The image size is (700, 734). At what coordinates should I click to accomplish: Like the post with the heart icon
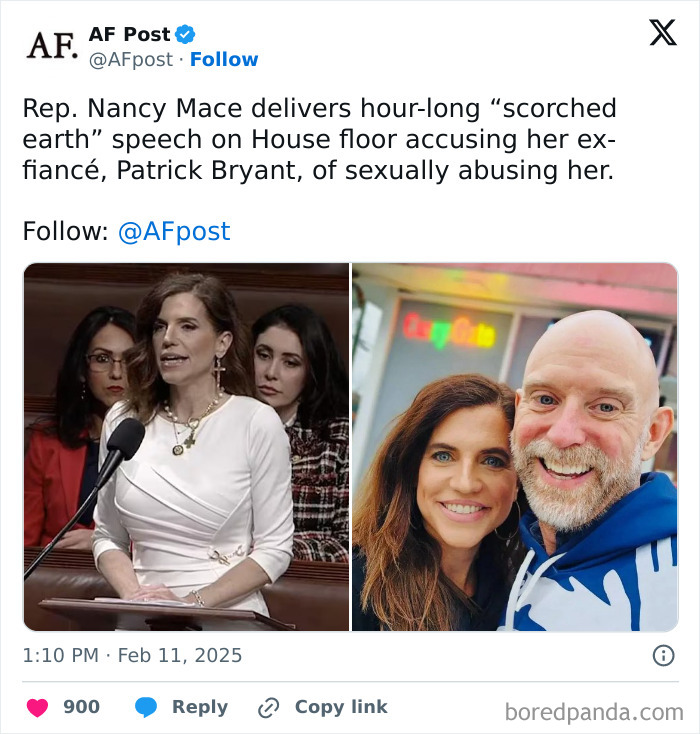(x=37, y=708)
